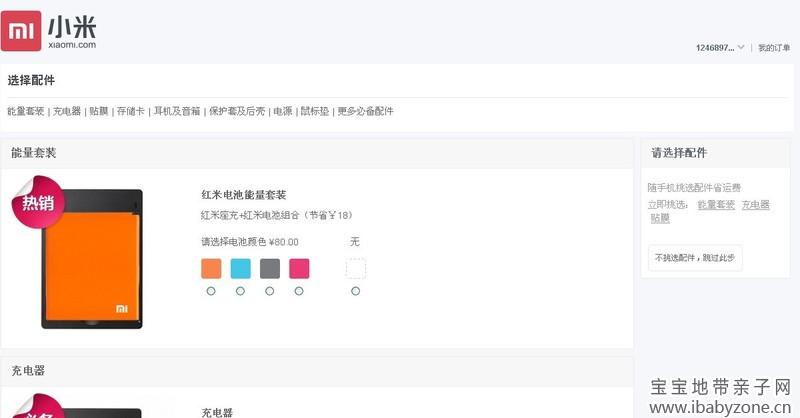
Task: Click sidebar 贴膜 link
Action: [x=660, y=218]
